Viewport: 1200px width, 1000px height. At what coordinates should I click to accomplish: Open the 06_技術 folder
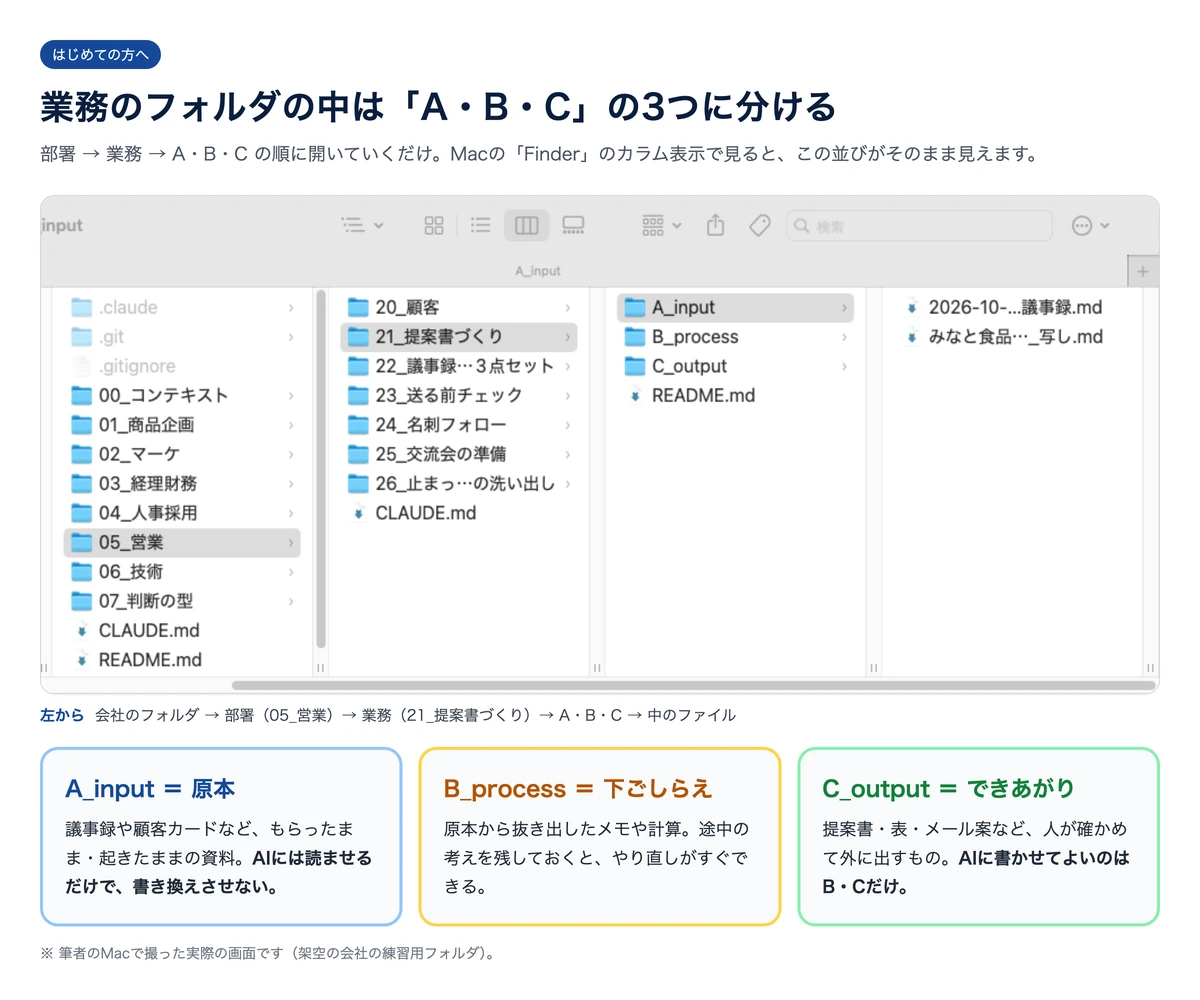(182, 572)
